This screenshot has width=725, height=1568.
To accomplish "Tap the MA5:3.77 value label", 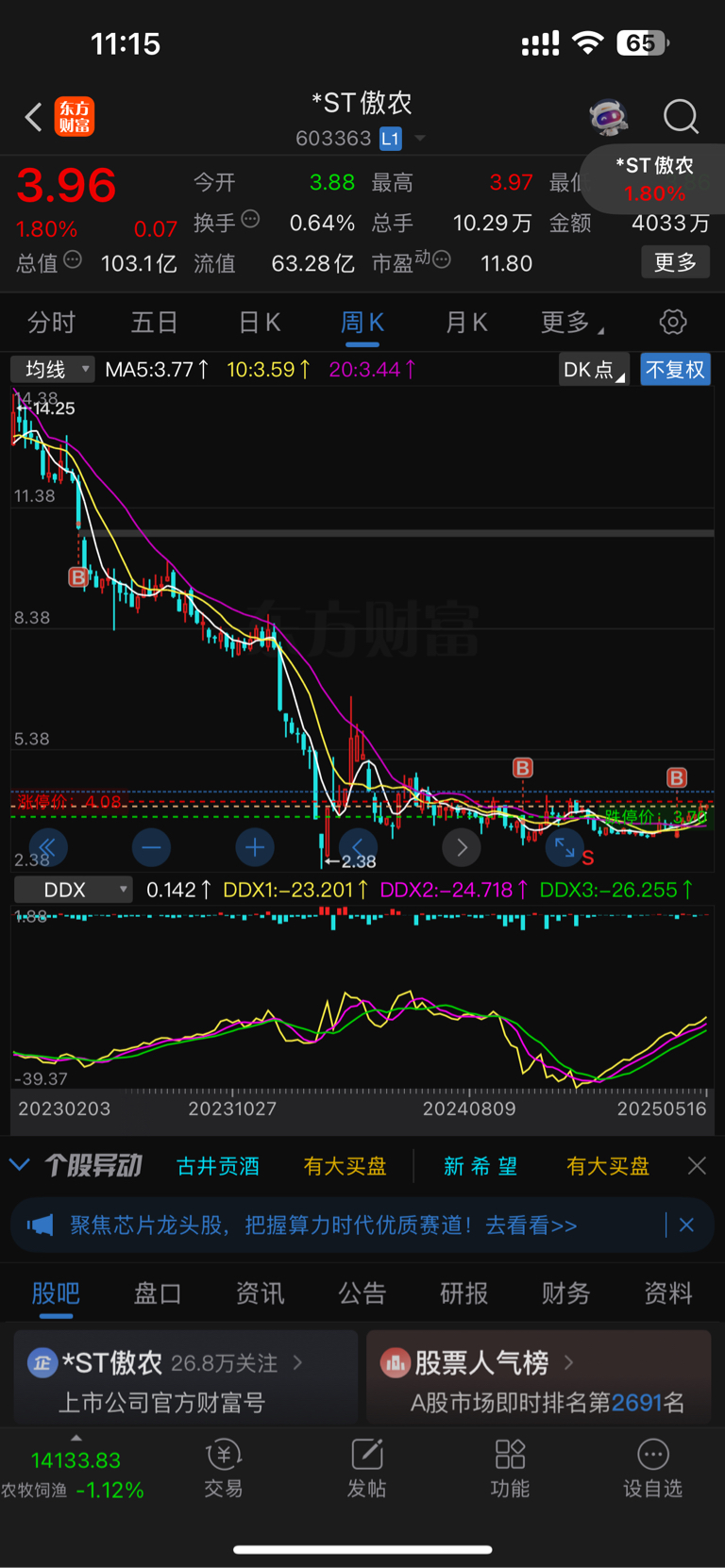I will (x=157, y=370).
